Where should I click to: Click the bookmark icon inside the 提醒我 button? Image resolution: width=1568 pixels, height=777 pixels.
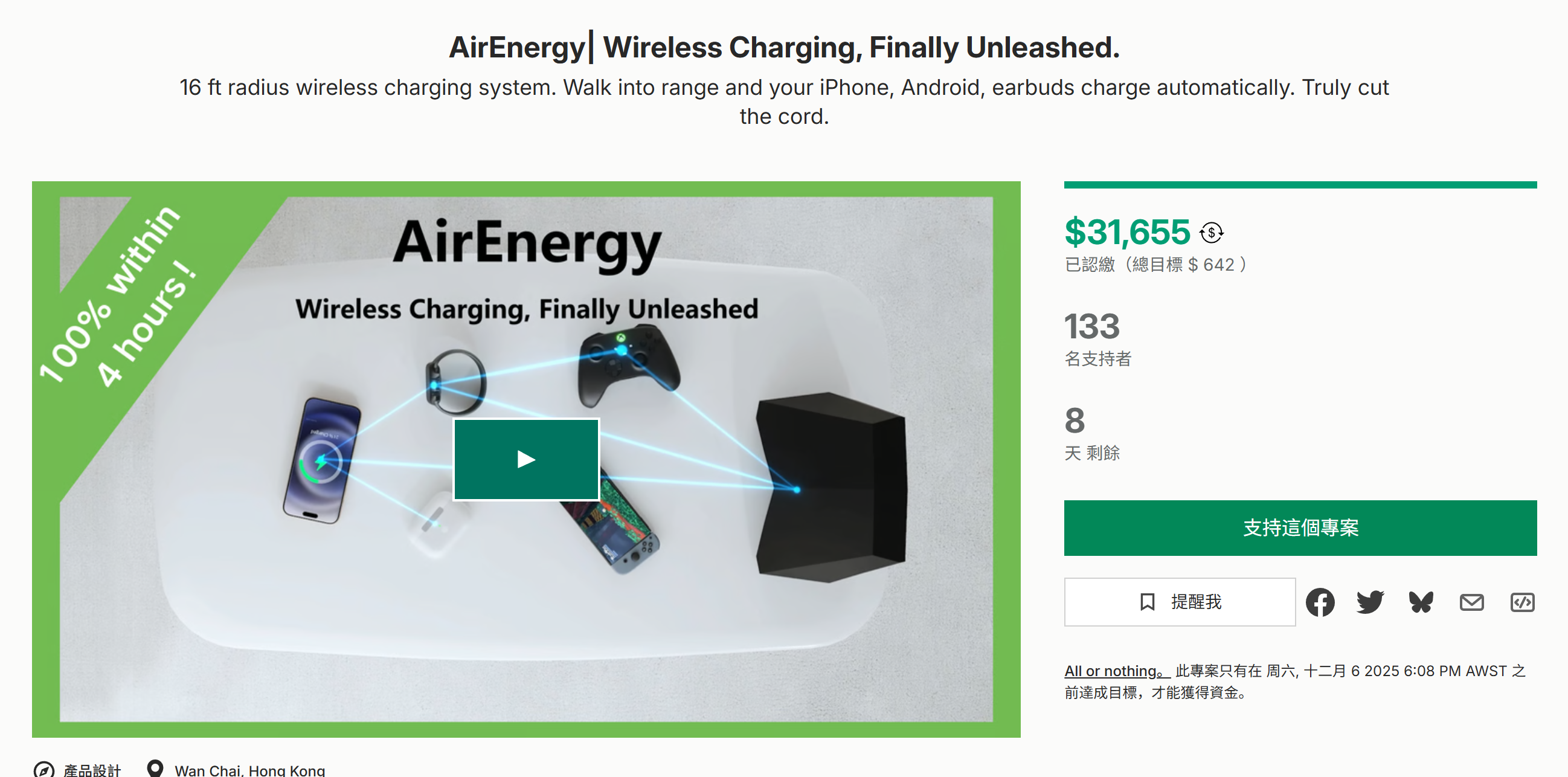pyautogui.click(x=1148, y=602)
